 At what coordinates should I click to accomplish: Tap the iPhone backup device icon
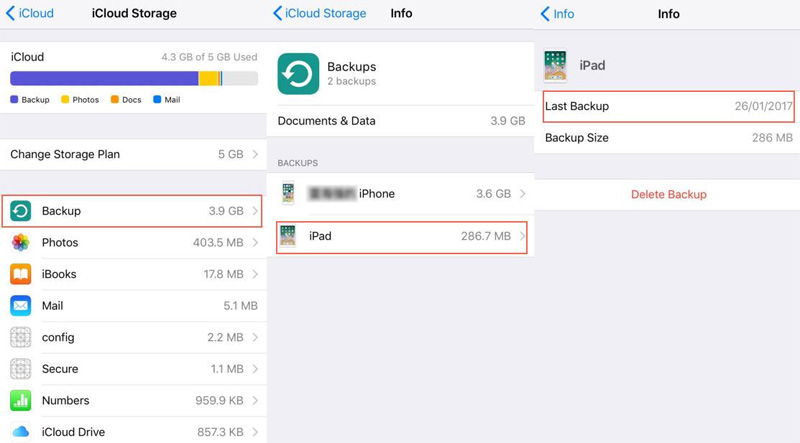[x=288, y=194]
